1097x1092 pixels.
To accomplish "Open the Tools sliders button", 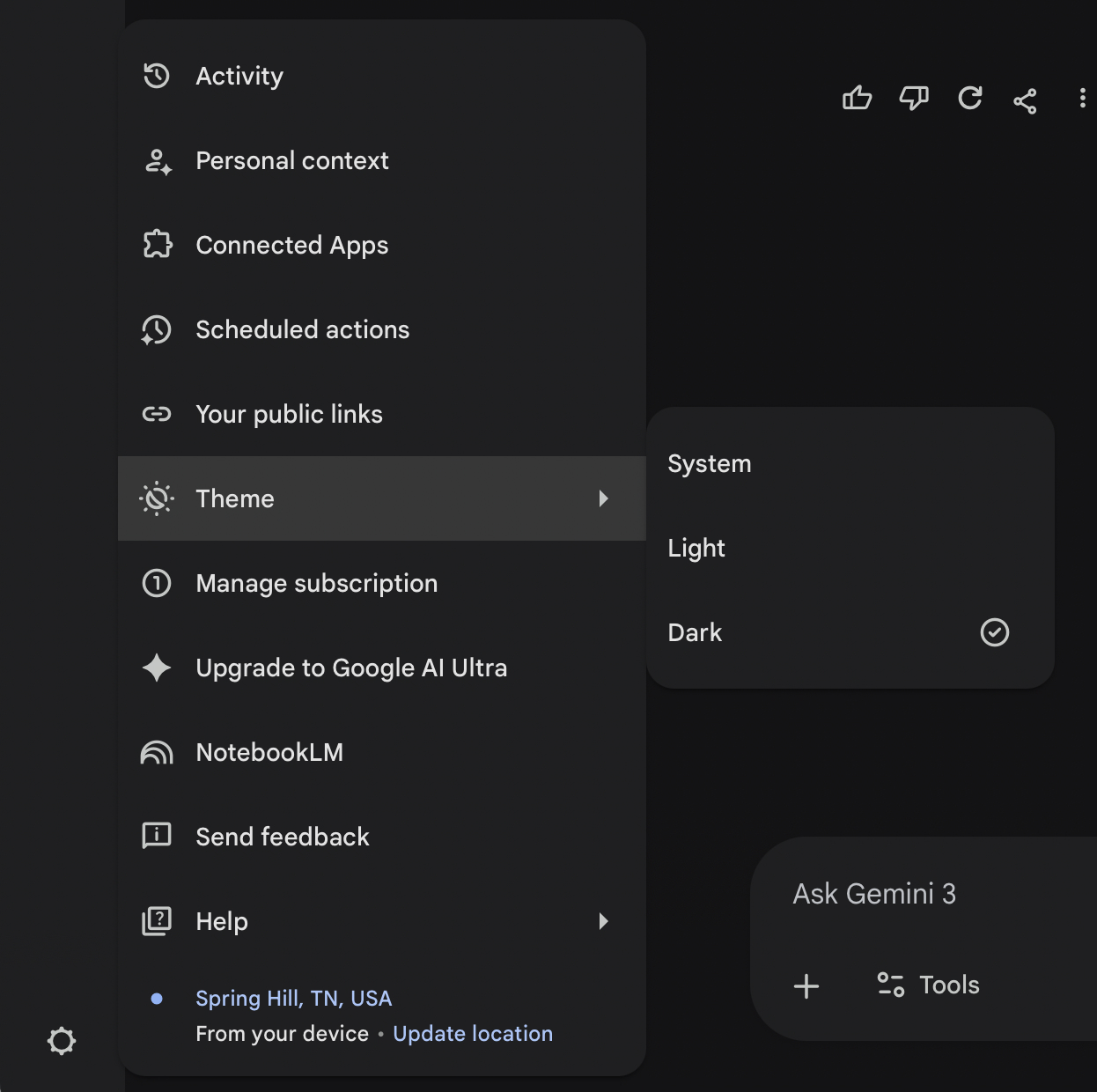I will click(928, 985).
